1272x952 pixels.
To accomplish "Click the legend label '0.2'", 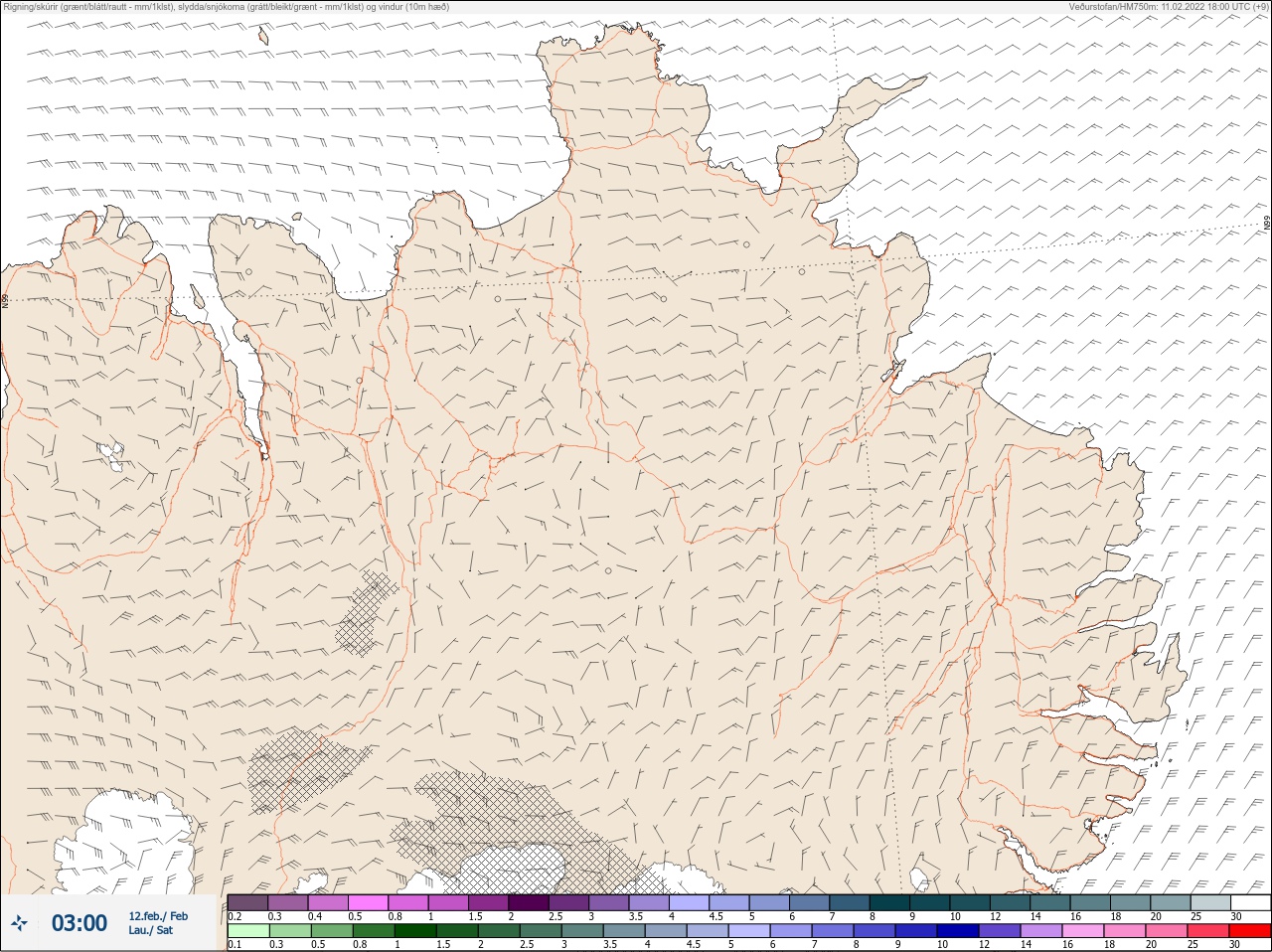I will point(235,916).
